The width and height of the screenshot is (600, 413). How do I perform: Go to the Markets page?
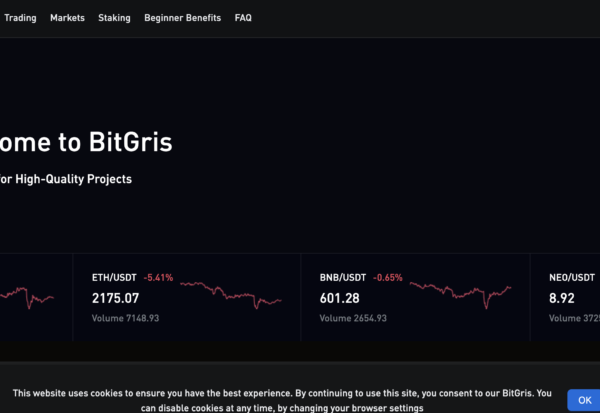point(67,18)
